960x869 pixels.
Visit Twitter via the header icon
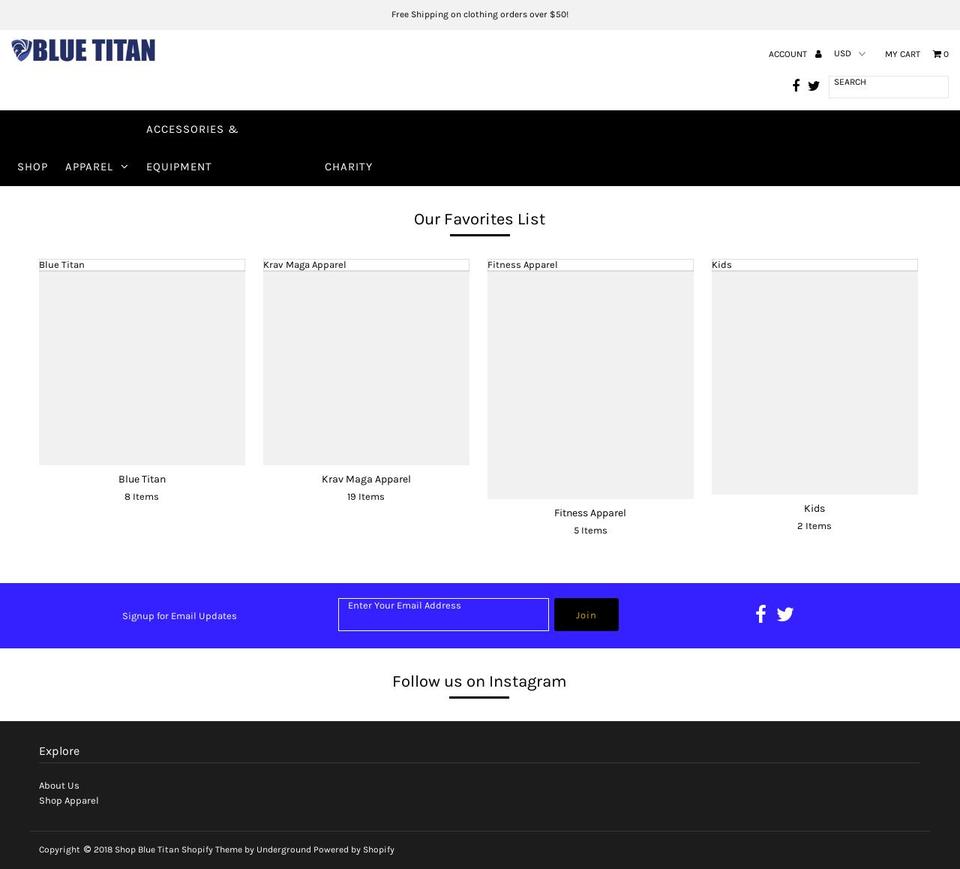pyautogui.click(x=814, y=86)
